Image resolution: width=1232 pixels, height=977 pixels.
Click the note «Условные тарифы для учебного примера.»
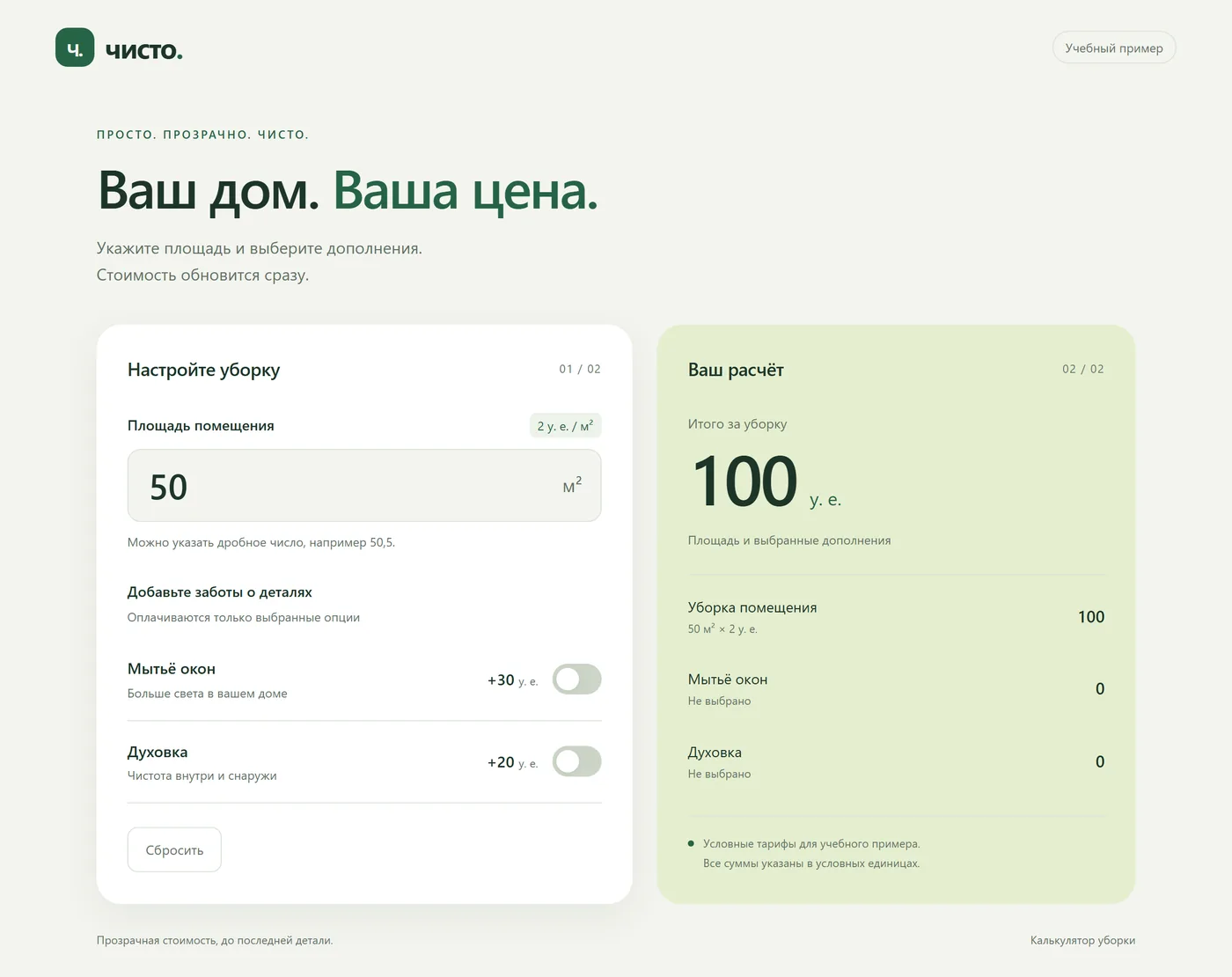click(811, 844)
